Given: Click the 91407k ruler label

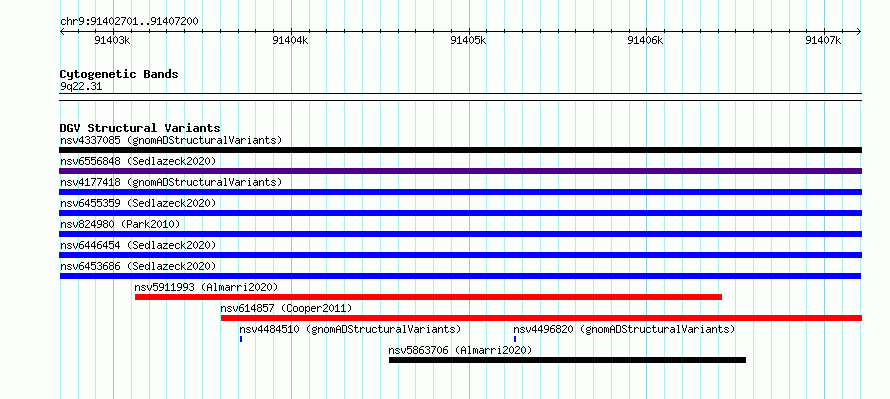Looking at the screenshot, I should 823,40.
